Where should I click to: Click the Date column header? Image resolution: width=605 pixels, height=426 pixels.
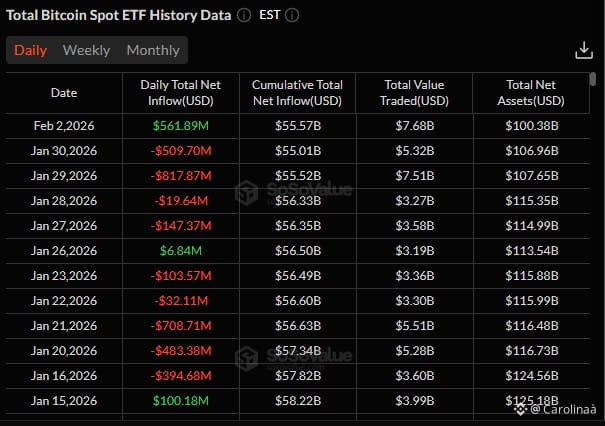64,93
